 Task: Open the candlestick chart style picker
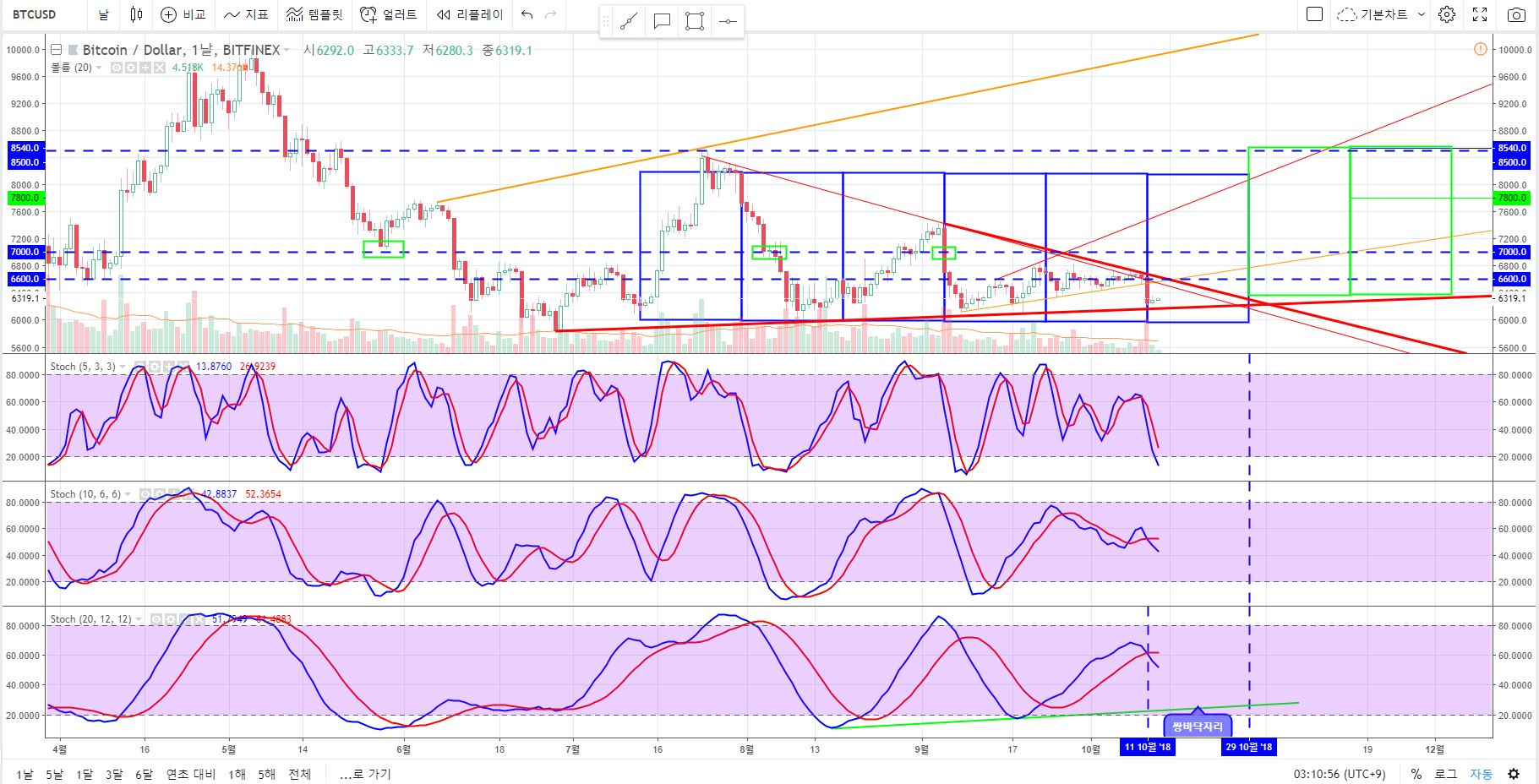pyautogui.click(x=136, y=14)
